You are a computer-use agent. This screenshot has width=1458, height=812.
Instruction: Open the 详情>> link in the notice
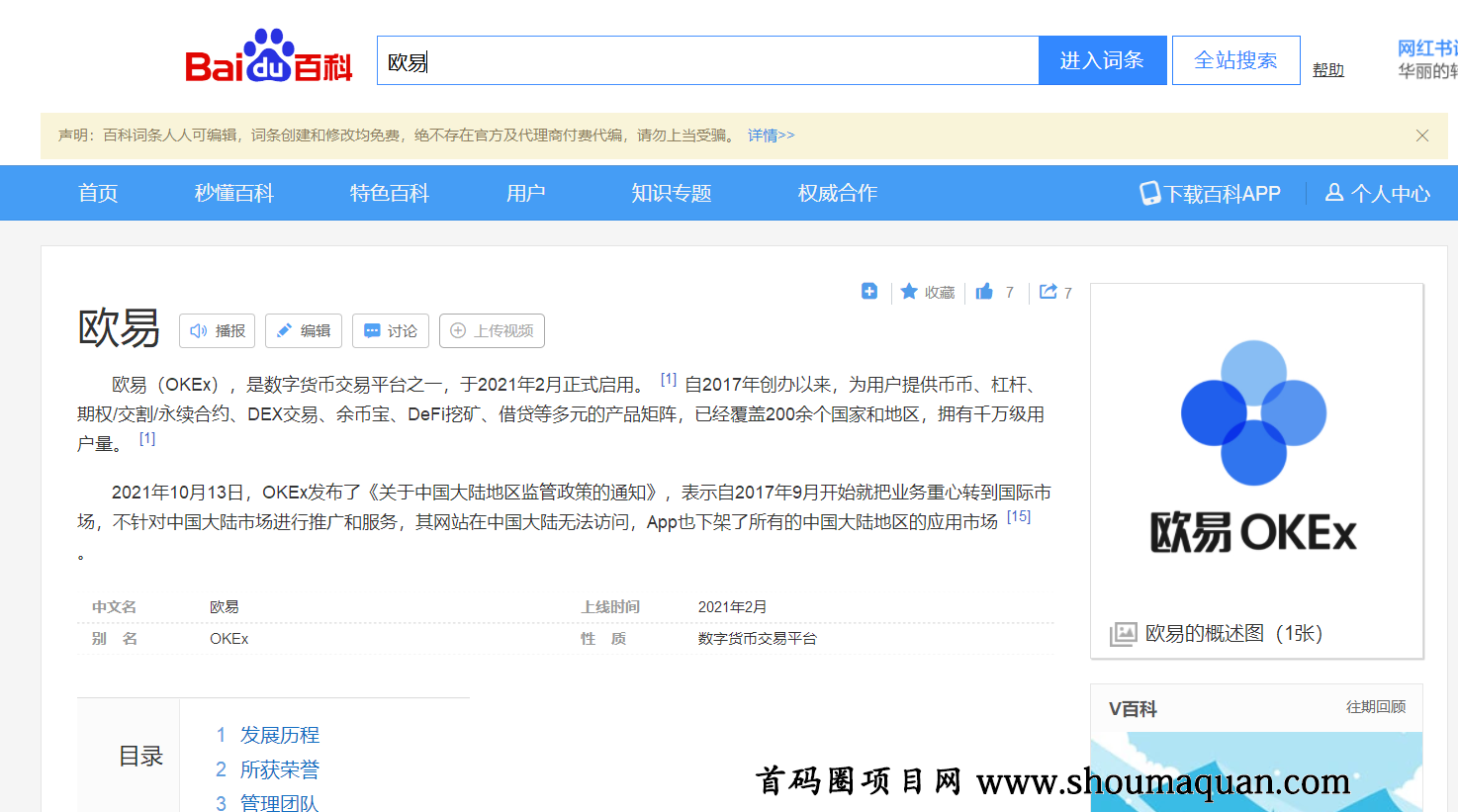771,135
